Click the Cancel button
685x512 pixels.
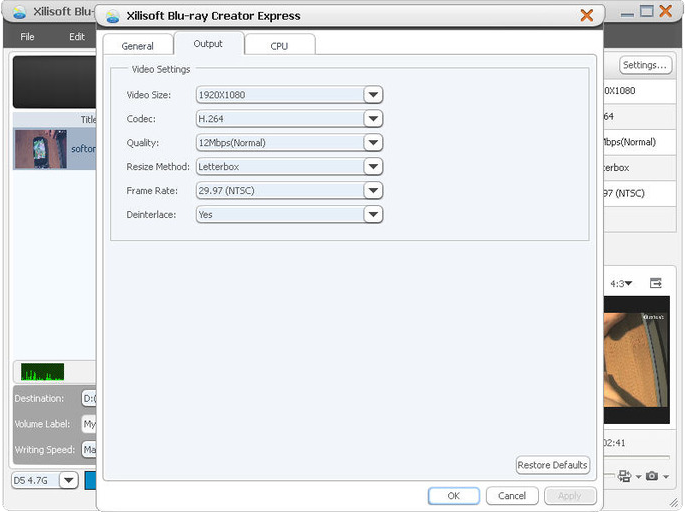click(512, 496)
